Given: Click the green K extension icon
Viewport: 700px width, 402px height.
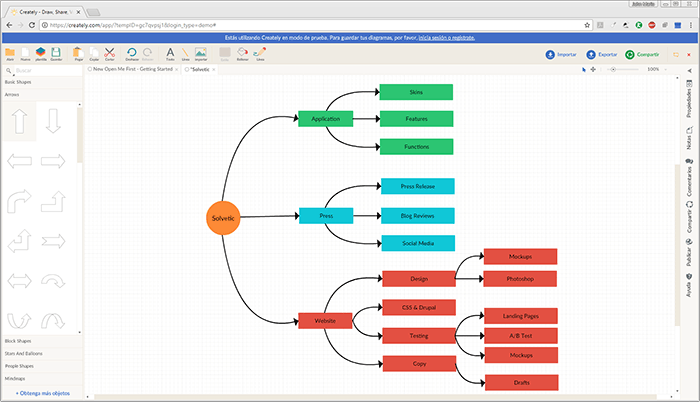Looking at the screenshot, I should (639, 25).
